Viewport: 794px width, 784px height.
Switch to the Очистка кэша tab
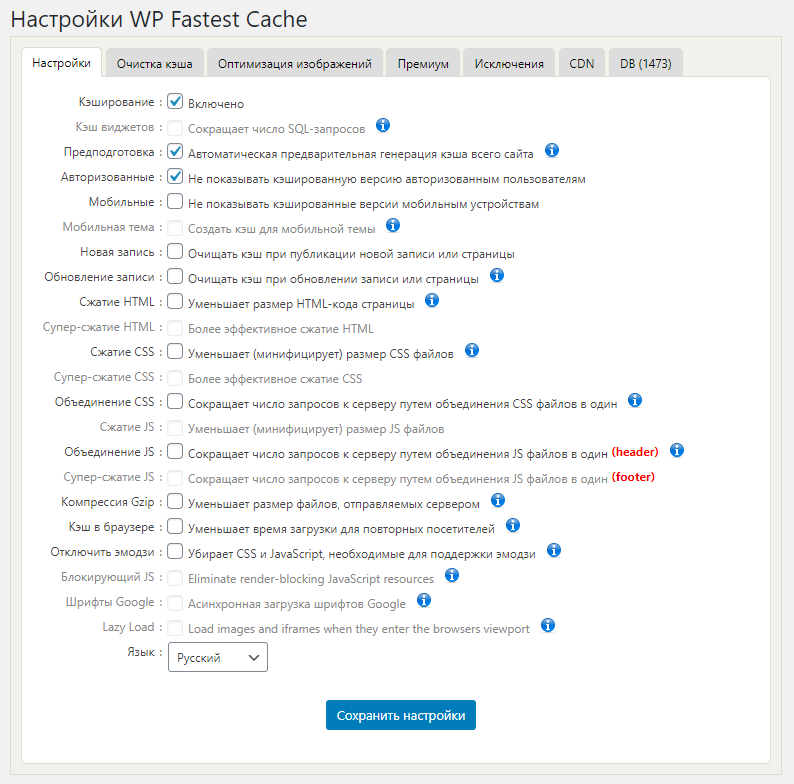[154, 63]
